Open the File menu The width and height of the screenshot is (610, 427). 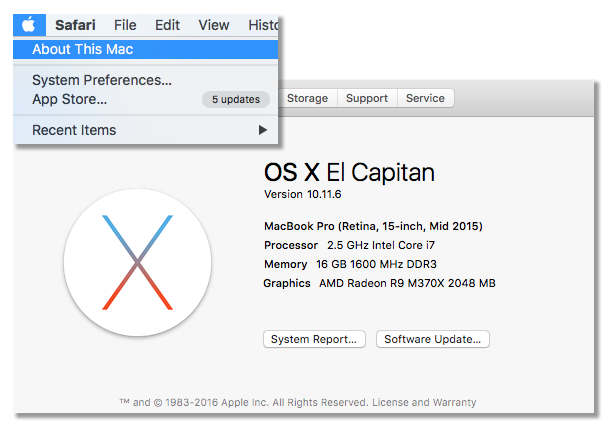[x=125, y=25]
